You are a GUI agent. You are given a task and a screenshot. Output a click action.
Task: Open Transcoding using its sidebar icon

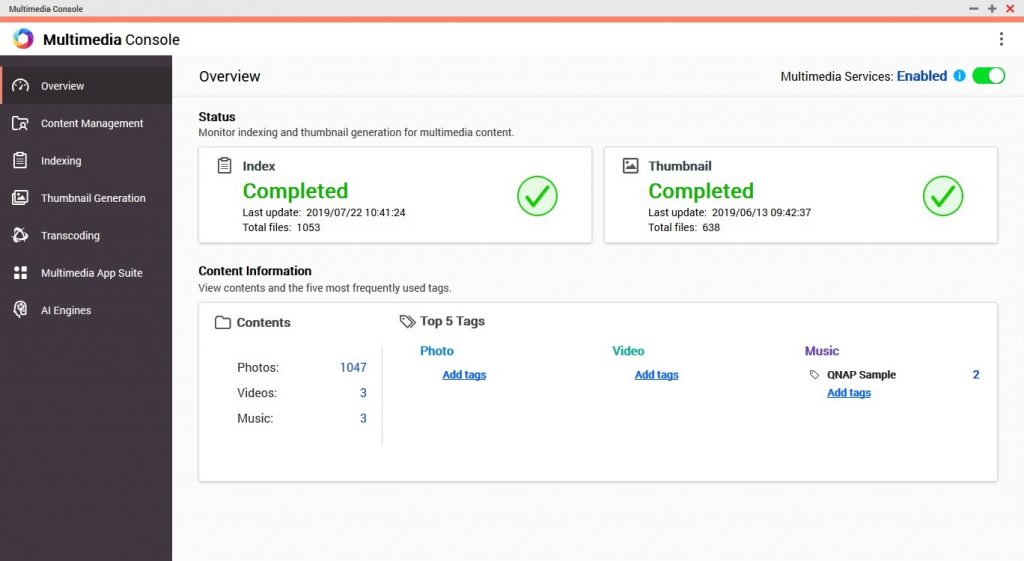pyautogui.click(x=20, y=235)
